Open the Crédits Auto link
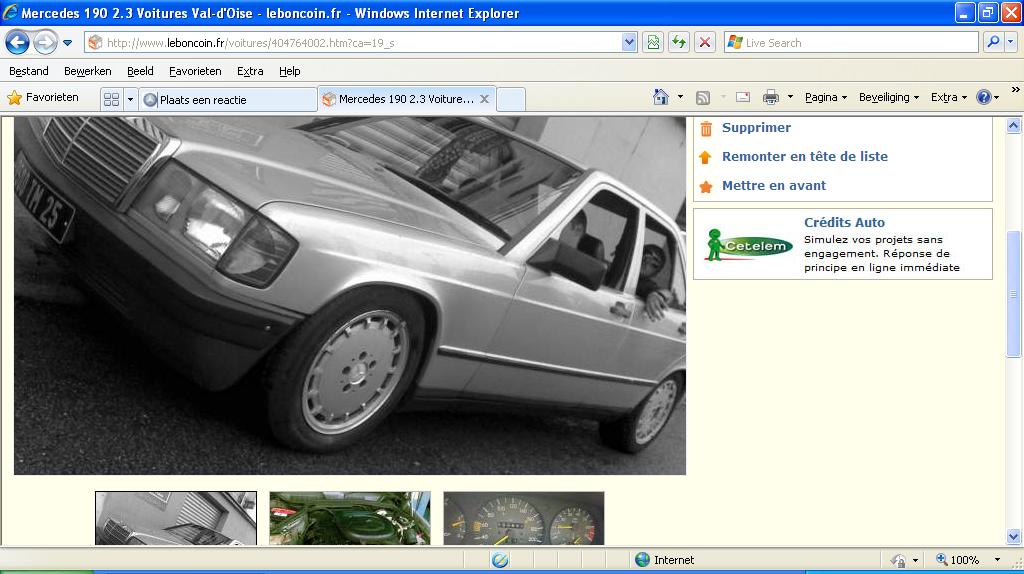 844,222
